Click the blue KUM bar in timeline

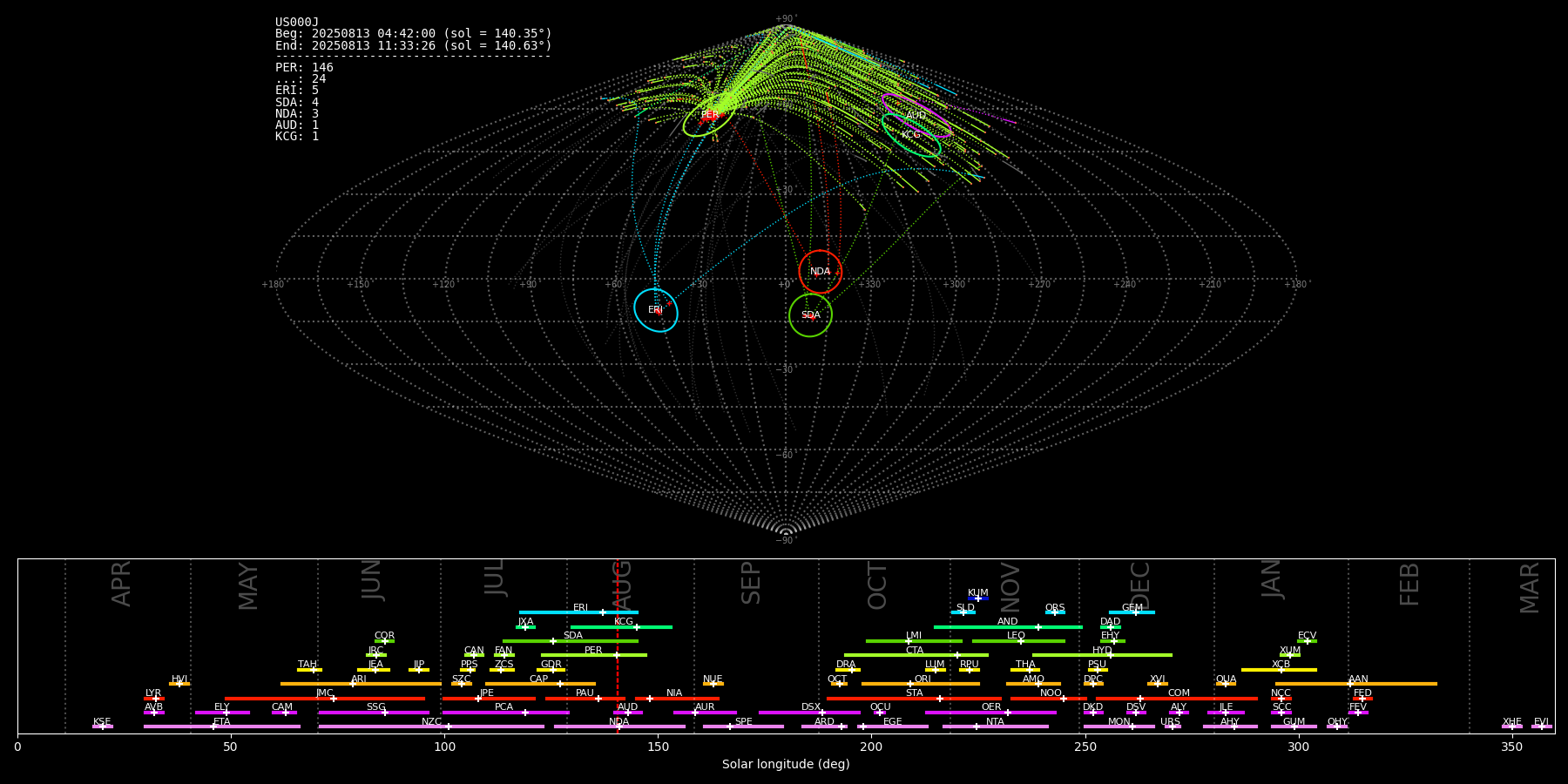point(978,598)
